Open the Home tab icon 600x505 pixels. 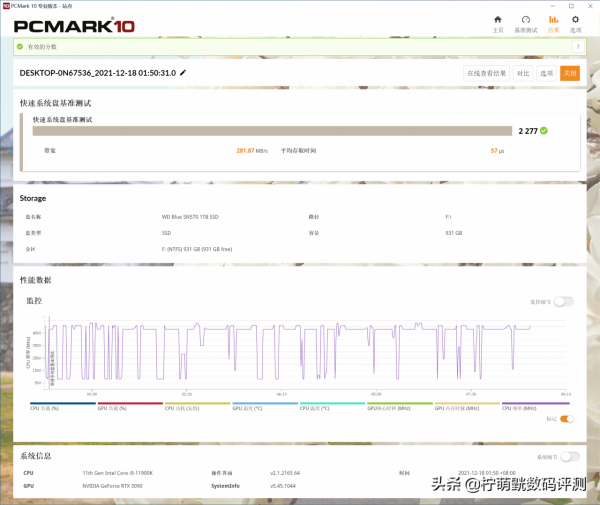pos(497,20)
